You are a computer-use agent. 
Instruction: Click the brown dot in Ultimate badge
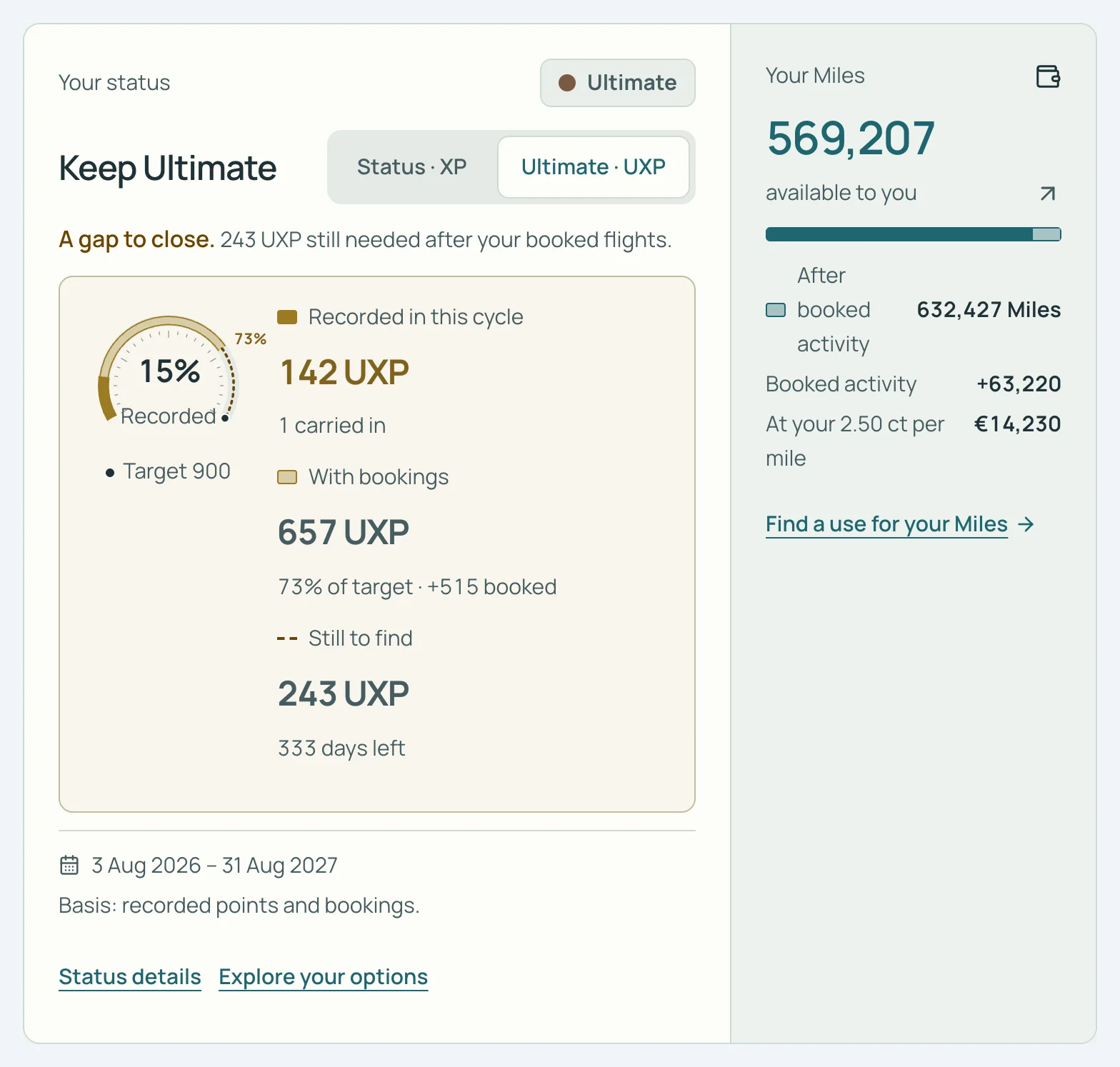coord(567,83)
